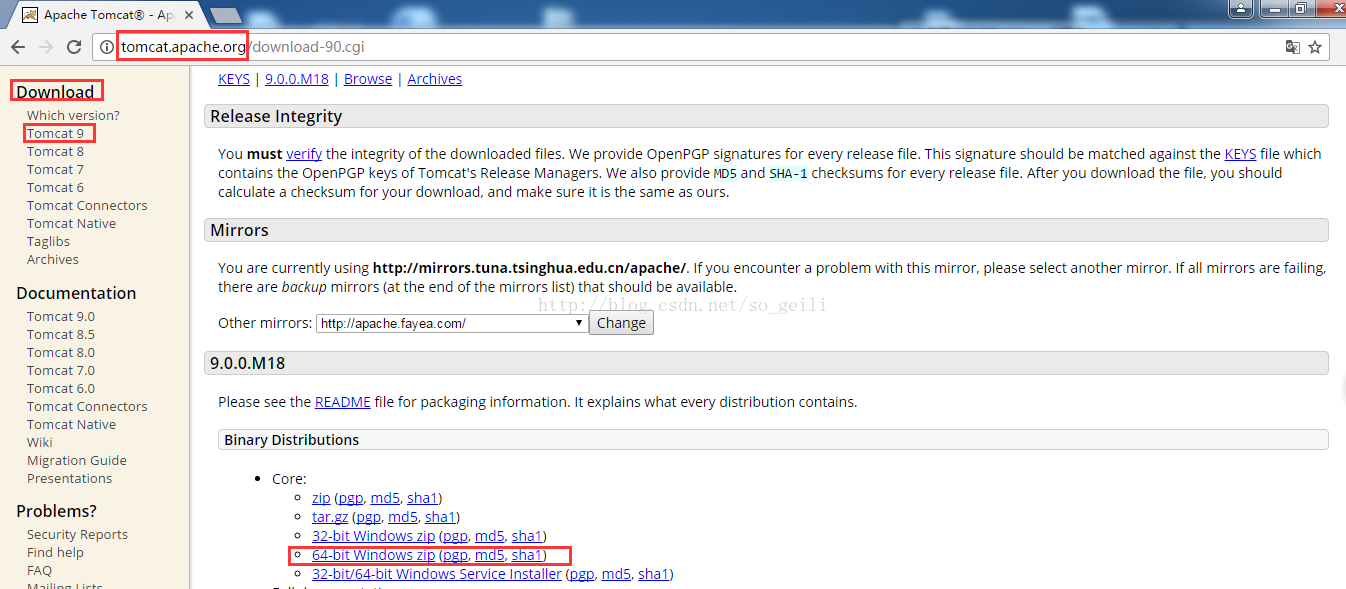Select Tomcat 6 in Download sidebar
Viewport: 1346px width, 589px height.
click(x=55, y=188)
